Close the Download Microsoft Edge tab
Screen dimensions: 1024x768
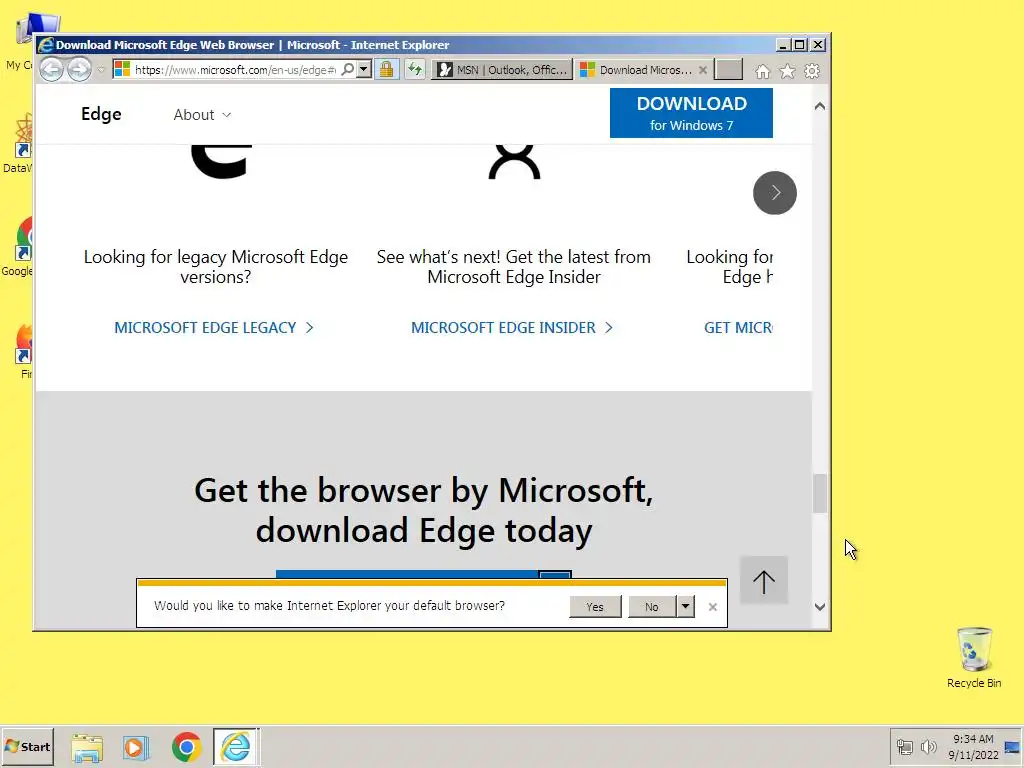(x=703, y=70)
